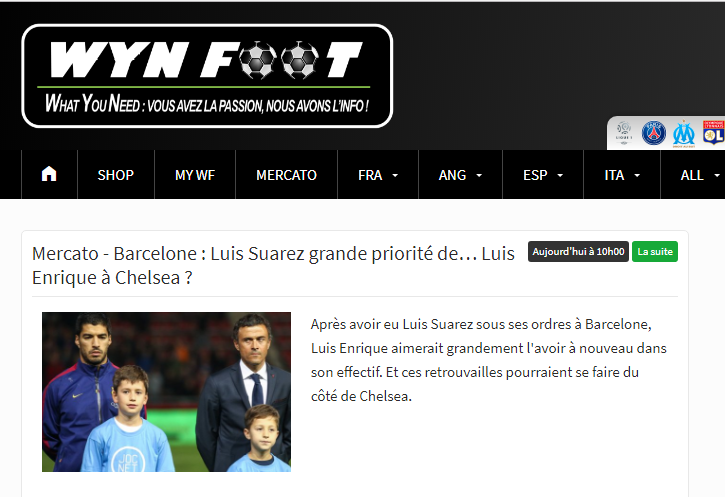This screenshot has height=497, width=725.
Task: Click the green La suite button
Action: click(655, 252)
